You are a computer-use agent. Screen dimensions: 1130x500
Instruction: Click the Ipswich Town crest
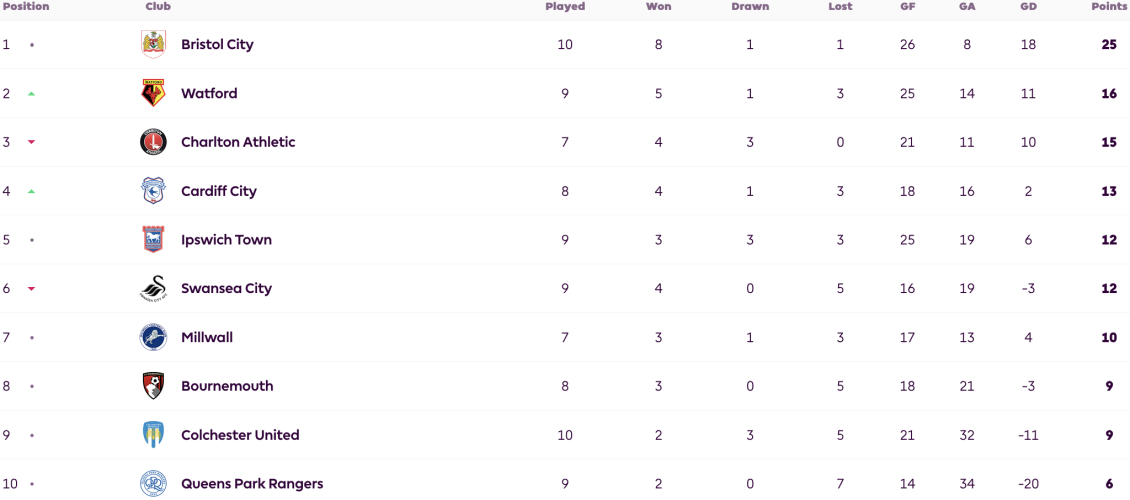click(153, 240)
